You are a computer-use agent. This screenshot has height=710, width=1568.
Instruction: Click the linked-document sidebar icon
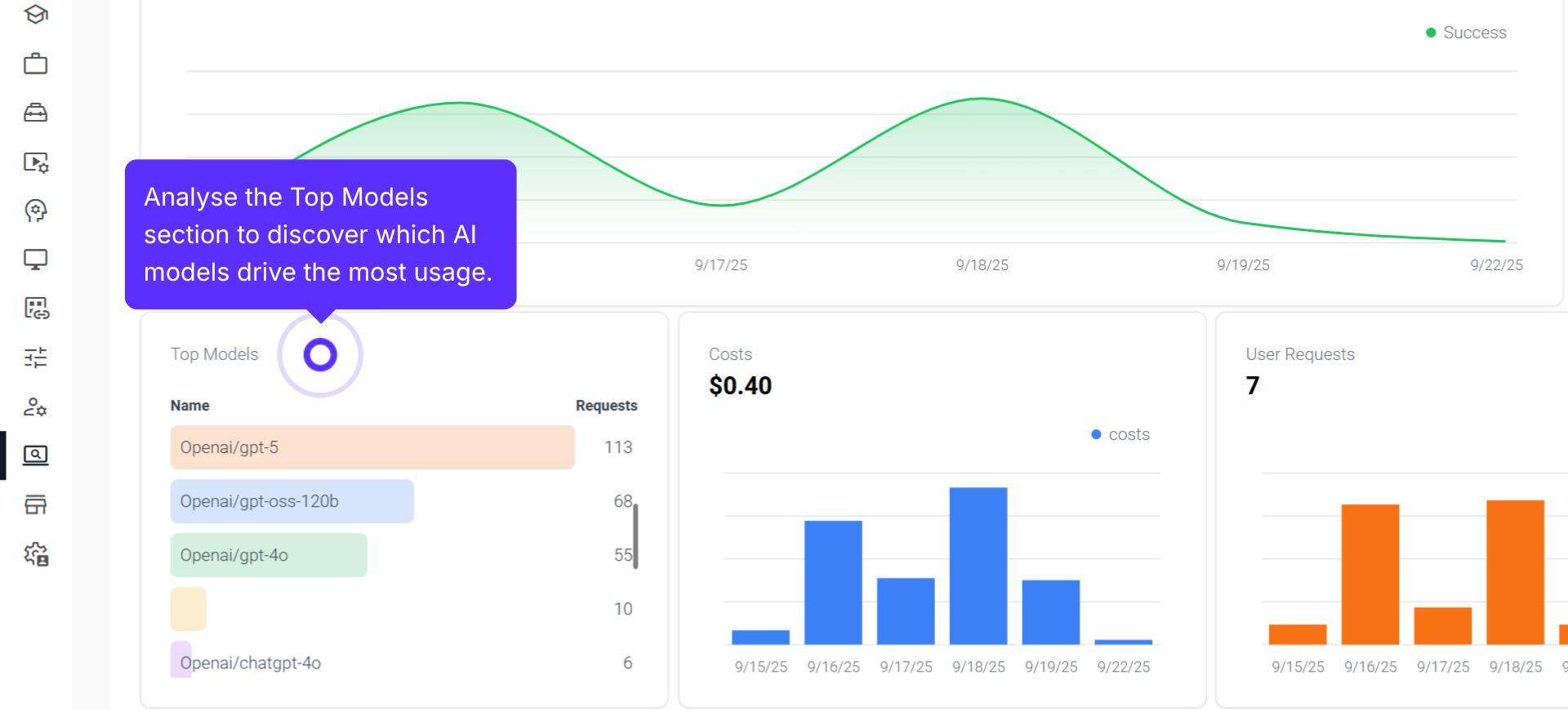point(35,308)
